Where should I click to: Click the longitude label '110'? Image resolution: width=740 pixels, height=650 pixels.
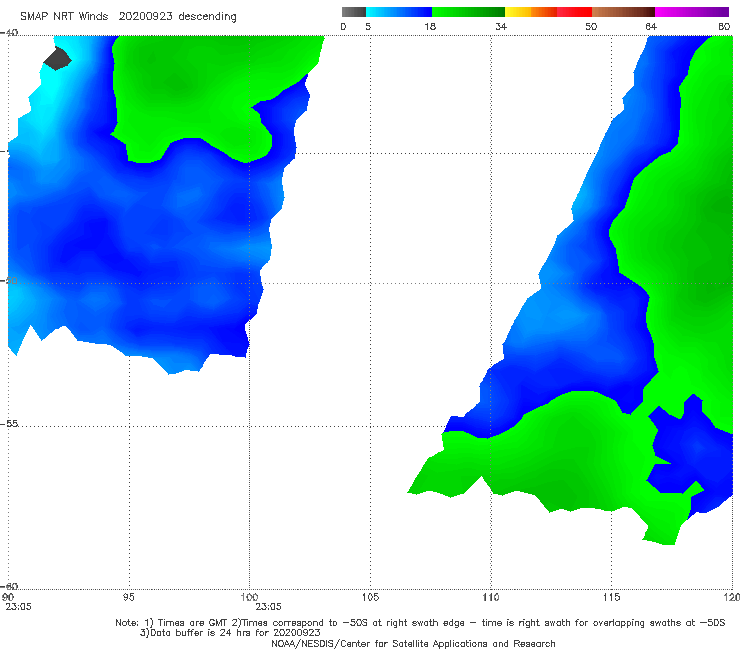tap(490, 597)
